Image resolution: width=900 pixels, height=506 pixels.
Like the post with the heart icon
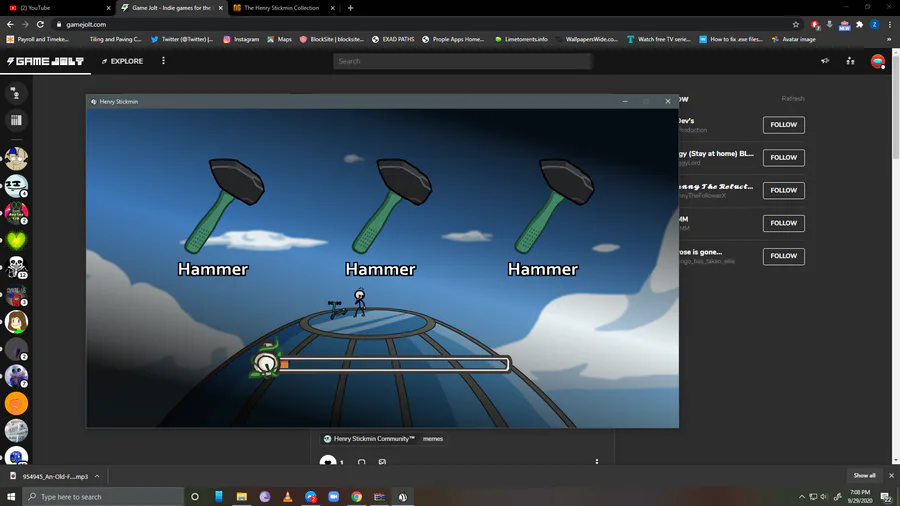[328, 461]
